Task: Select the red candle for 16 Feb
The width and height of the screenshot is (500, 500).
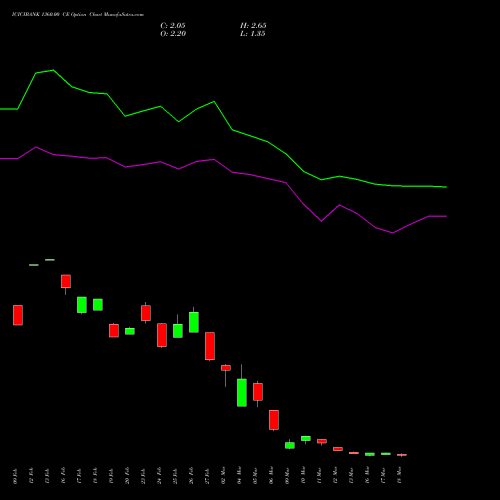Action: coord(66,281)
